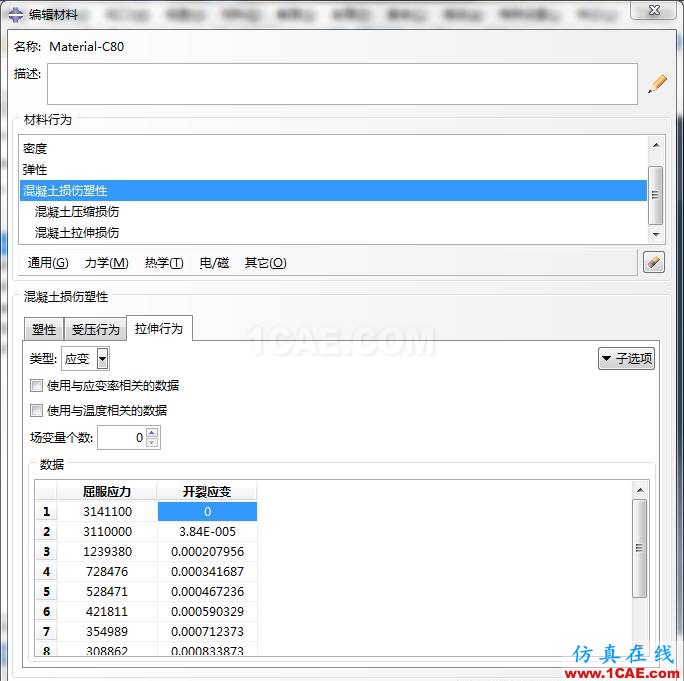This screenshot has height=681, width=684.
Task: Click the Abaqus logo in title bar
Action: click(x=16, y=14)
